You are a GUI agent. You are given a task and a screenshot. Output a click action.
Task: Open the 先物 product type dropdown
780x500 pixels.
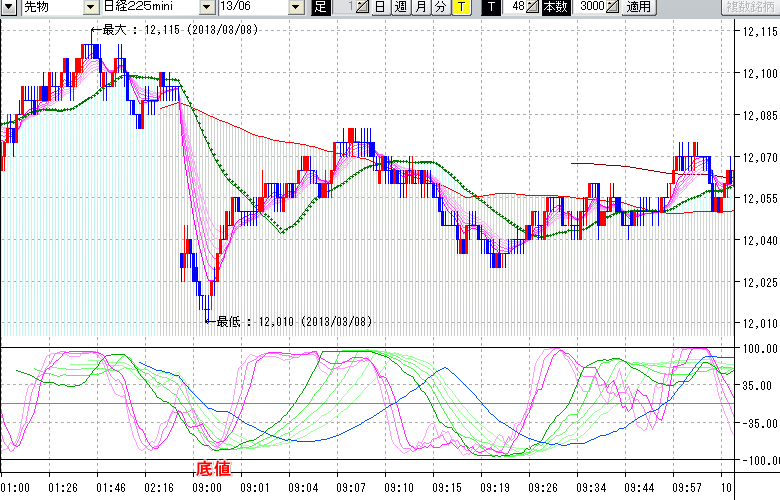point(91,7)
